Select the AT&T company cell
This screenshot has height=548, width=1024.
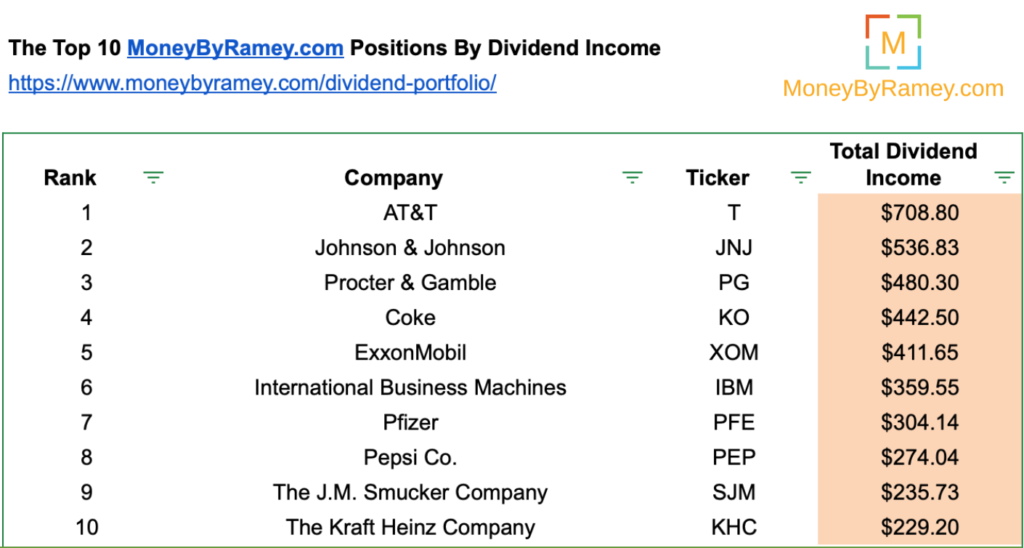point(410,212)
